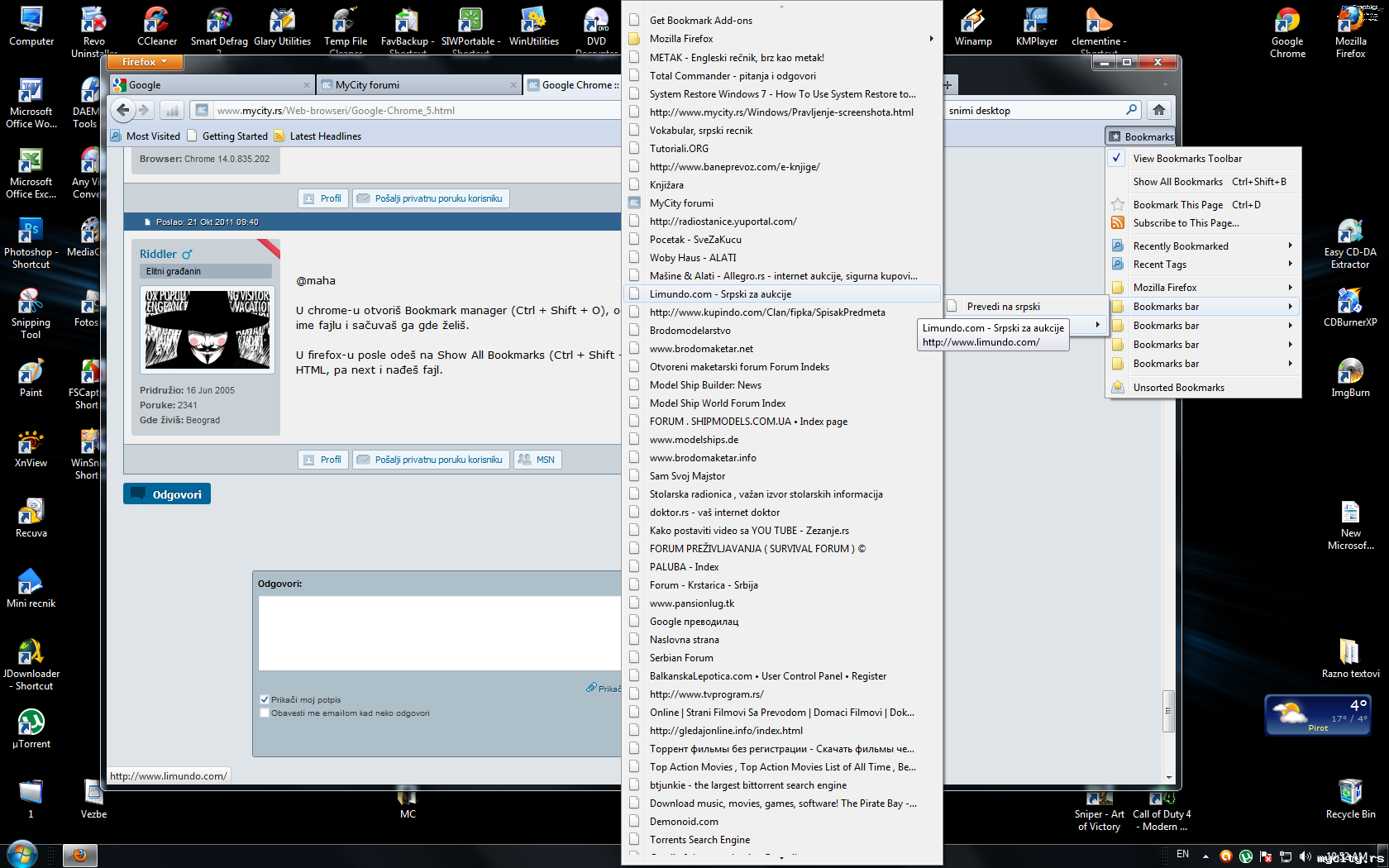
Task: Check Obavesti me emailom kad neko odgovori
Action: [265, 713]
